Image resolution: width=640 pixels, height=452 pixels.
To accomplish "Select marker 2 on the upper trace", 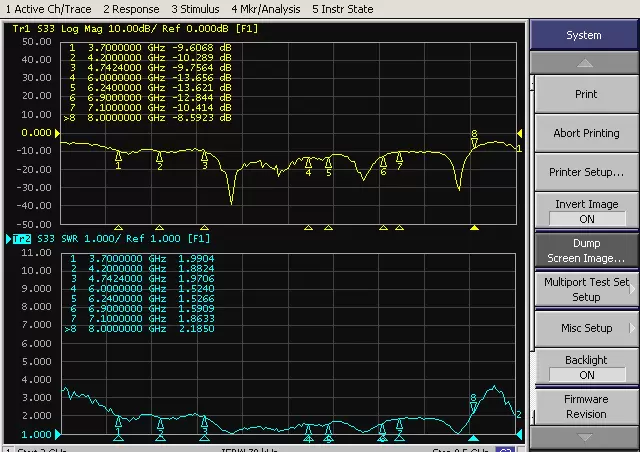I will pyautogui.click(x=160, y=156).
